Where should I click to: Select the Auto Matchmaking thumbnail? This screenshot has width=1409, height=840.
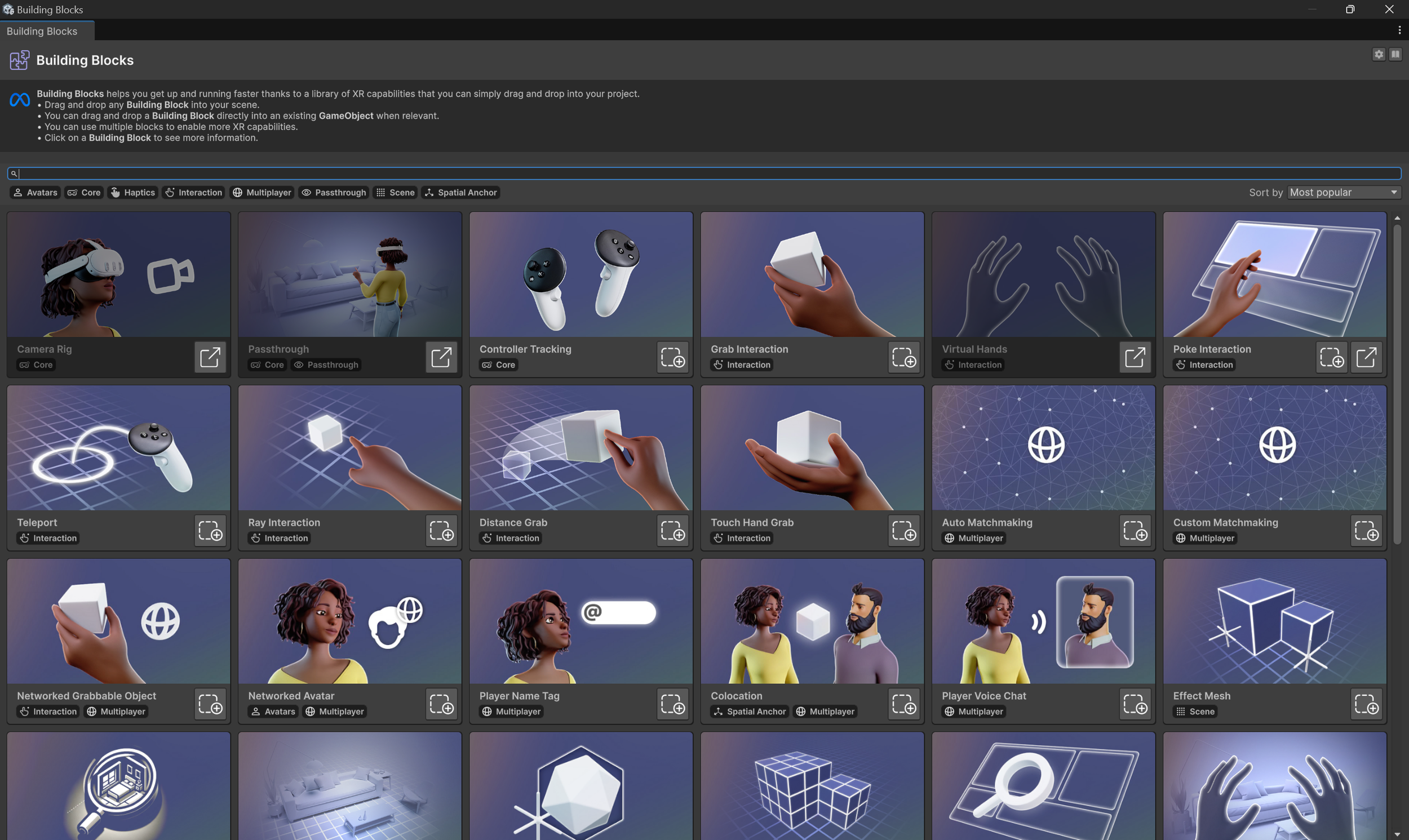tap(1043, 448)
